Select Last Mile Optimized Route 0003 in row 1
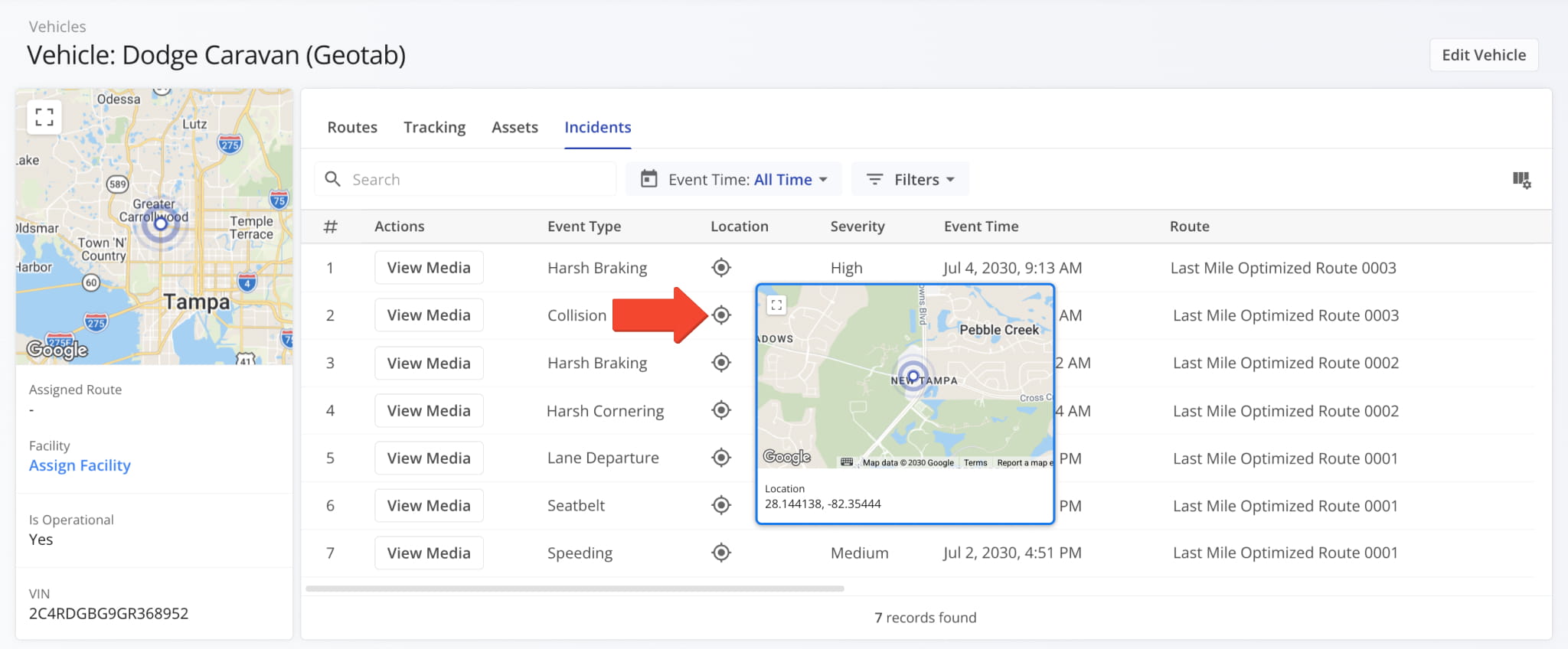The width and height of the screenshot is (1568, 649). tap(1283, 268)
